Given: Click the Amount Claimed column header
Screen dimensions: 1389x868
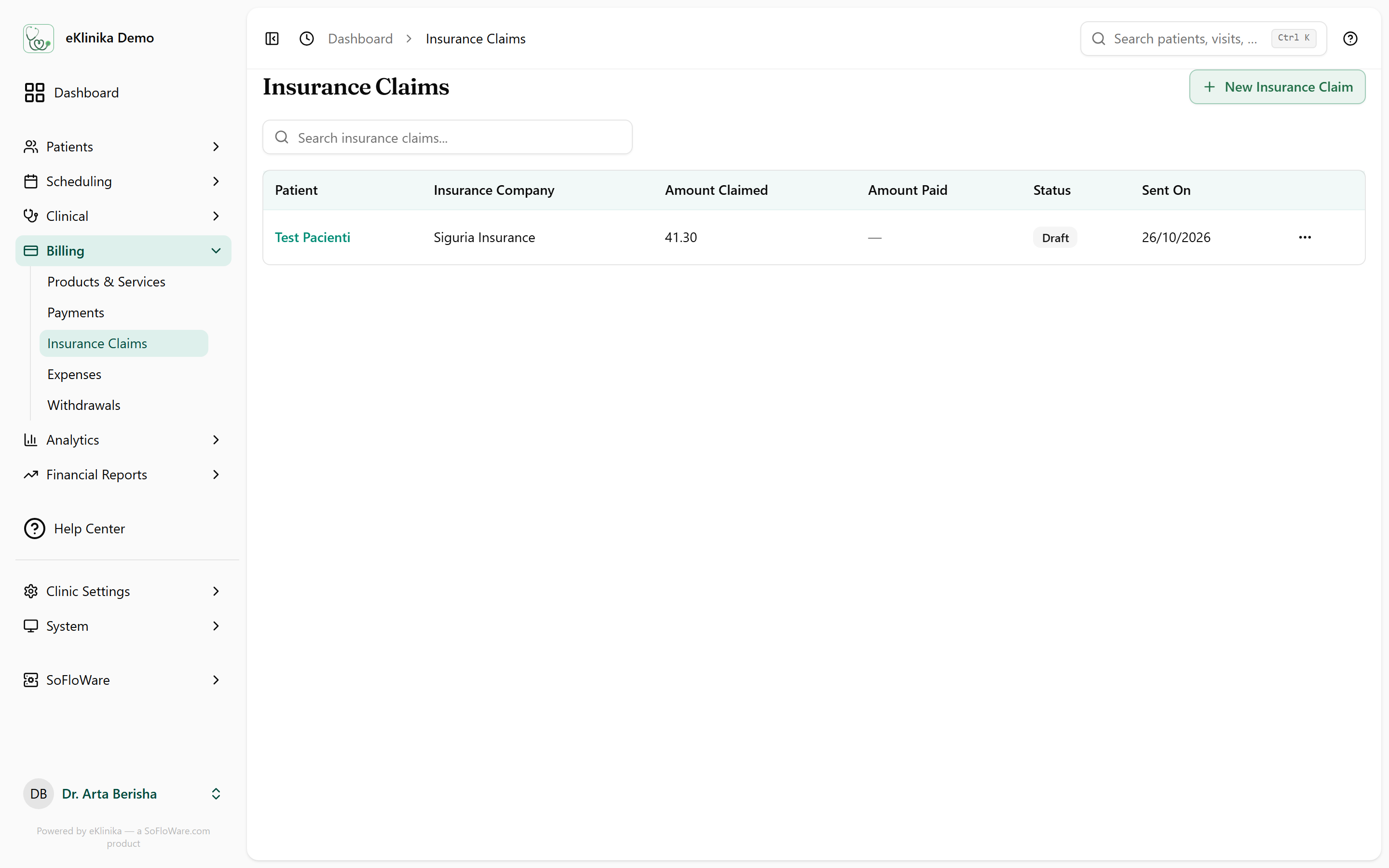Looking at the screenshot, I should pos(716,190).
